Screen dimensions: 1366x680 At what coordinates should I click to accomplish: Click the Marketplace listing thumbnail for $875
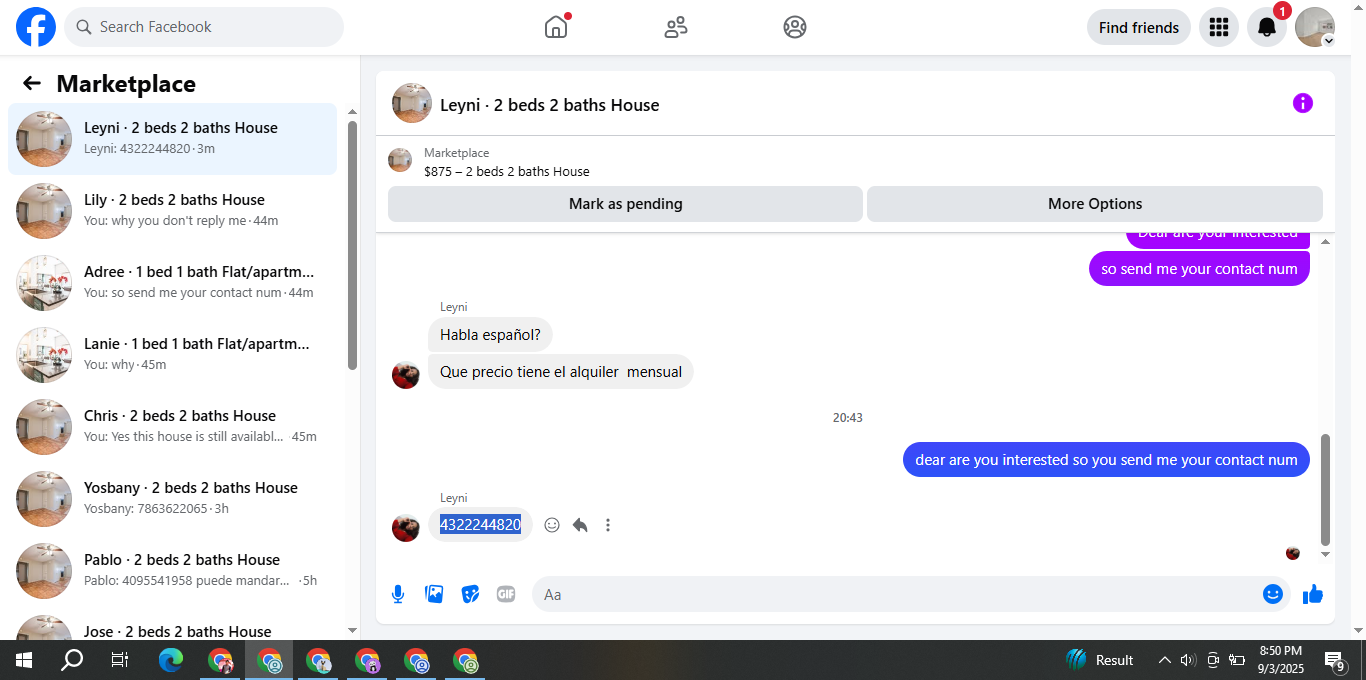(x=400, y=160)
